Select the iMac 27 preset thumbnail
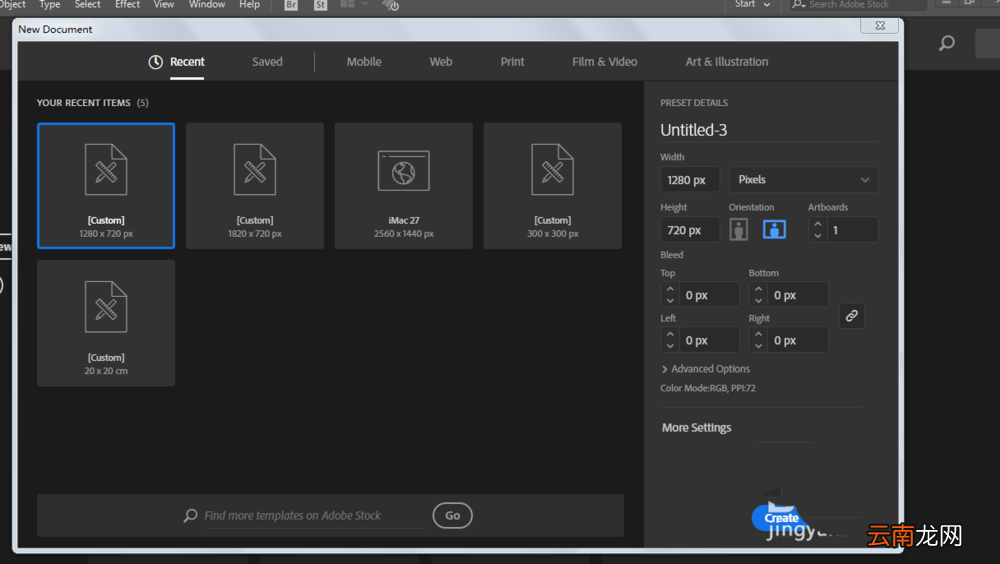This screenshot has width=1000, height=564. tap(404, 186)
